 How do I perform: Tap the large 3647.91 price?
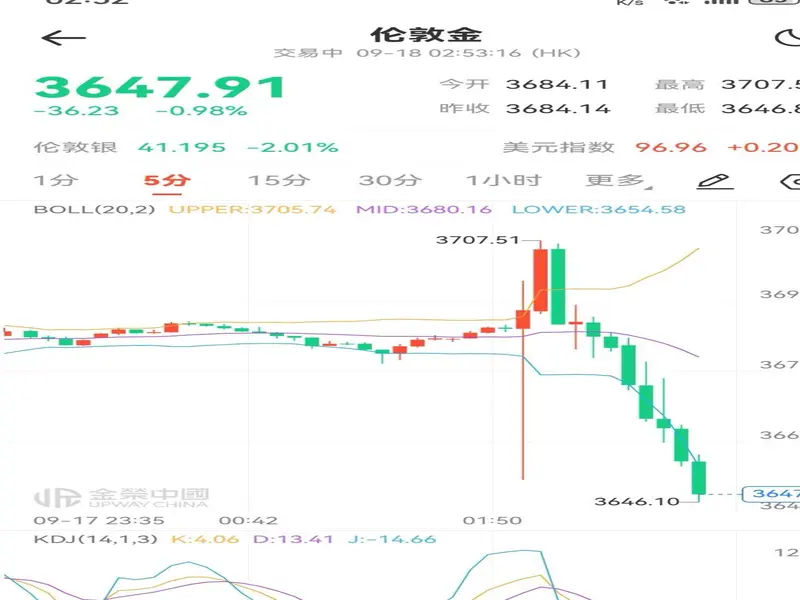pos(160,88)
